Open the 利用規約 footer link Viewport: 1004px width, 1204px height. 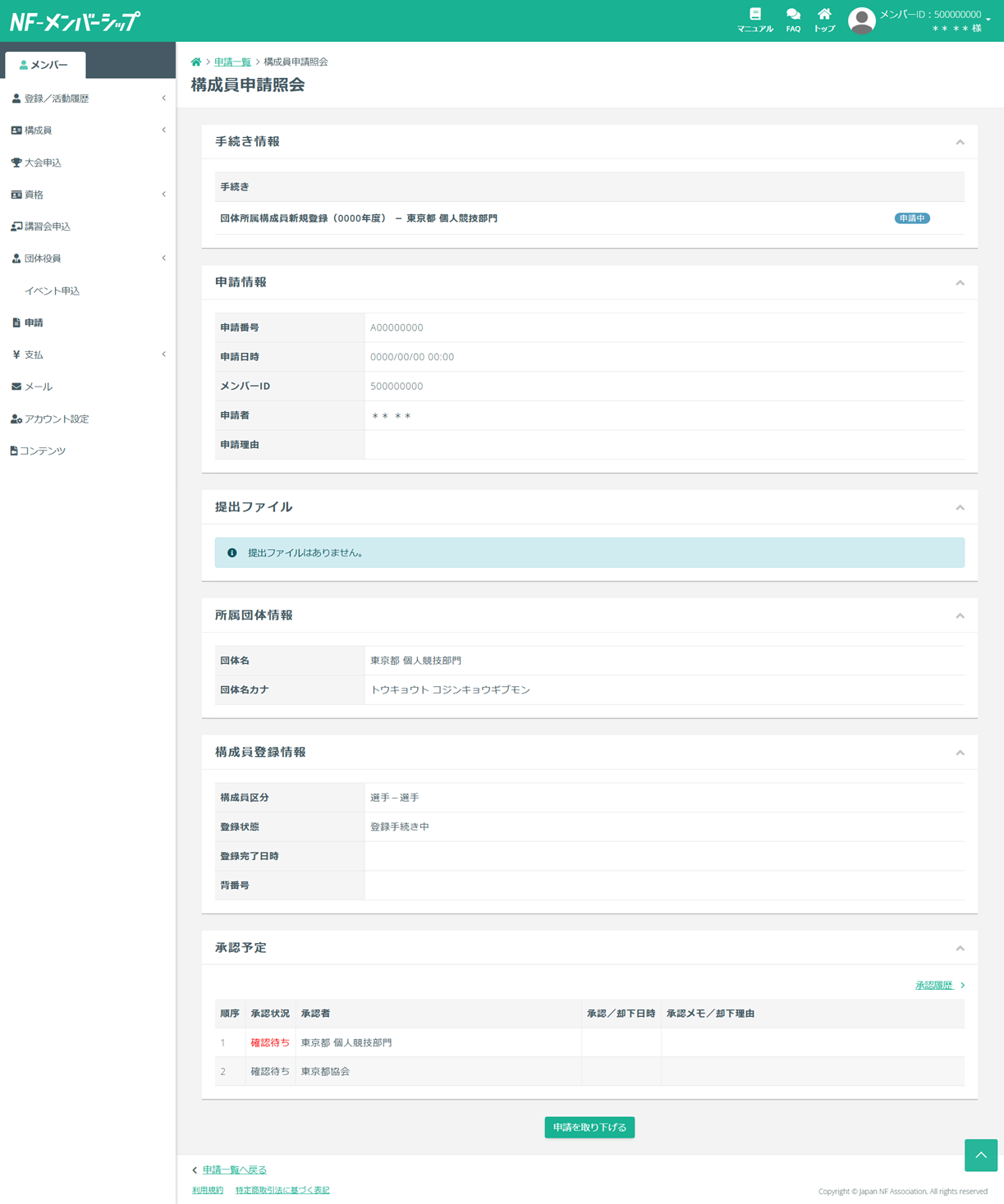point(208,1190)
